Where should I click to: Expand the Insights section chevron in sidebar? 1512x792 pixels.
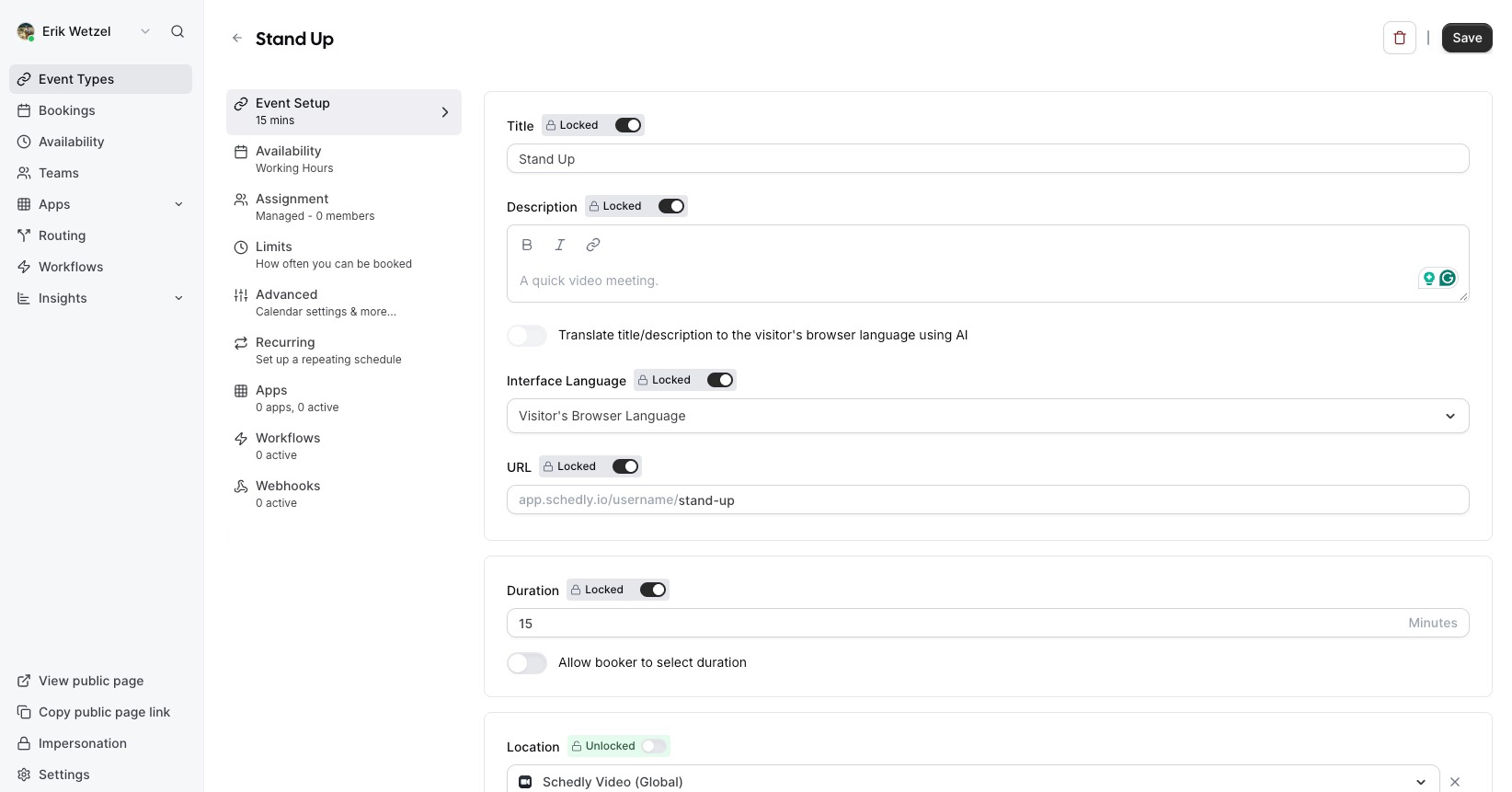point(178,298)
